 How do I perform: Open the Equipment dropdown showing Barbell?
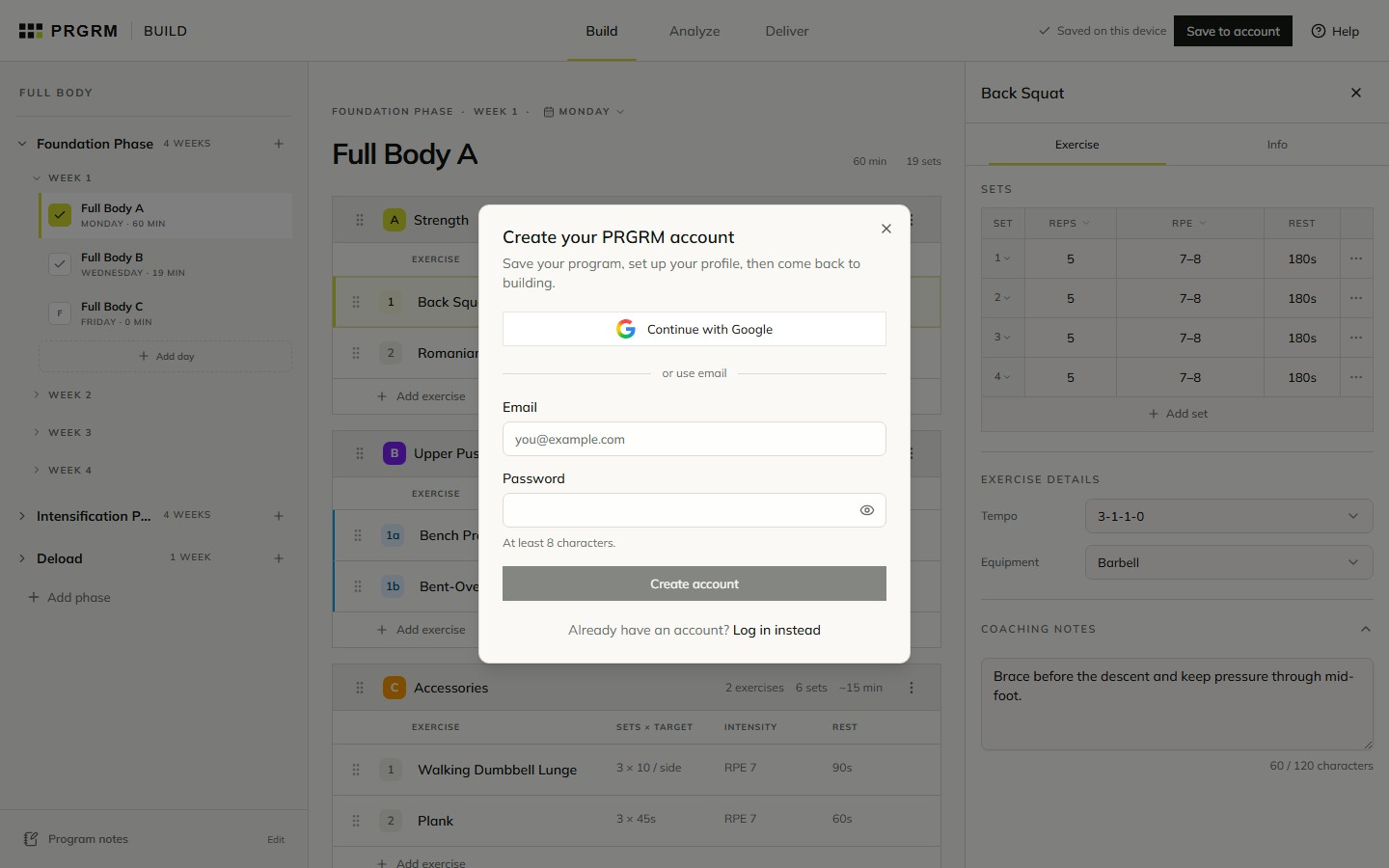1229,562
